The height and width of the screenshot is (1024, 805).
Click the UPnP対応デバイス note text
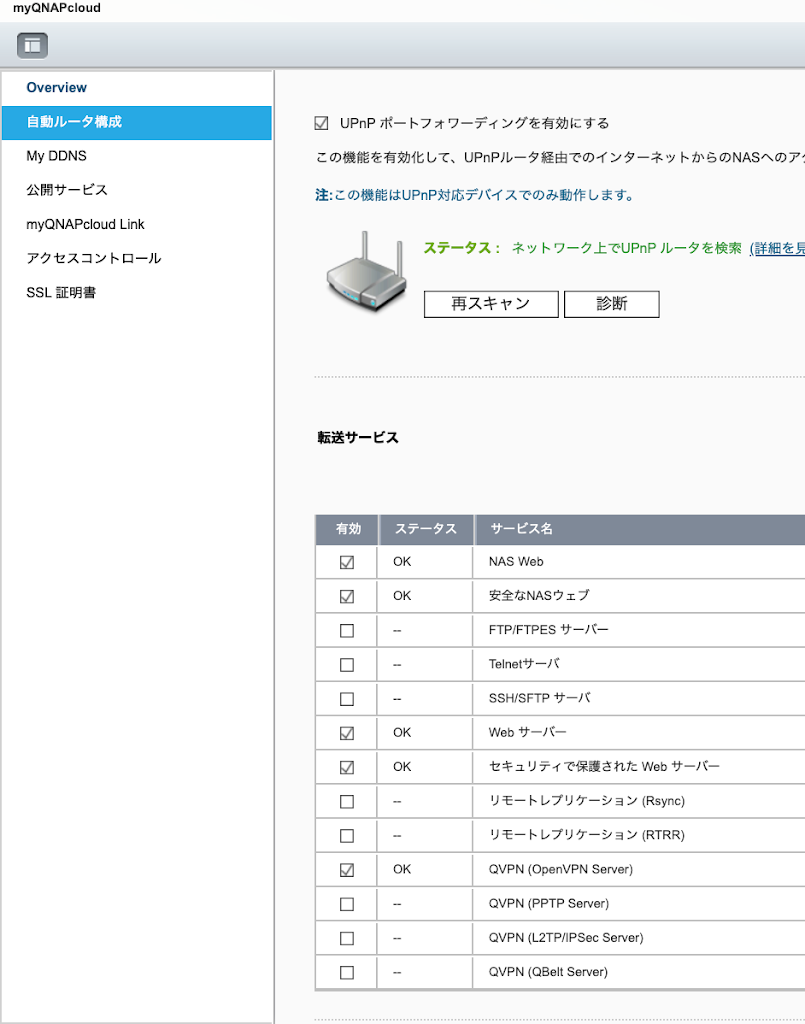tap(475, 195)
